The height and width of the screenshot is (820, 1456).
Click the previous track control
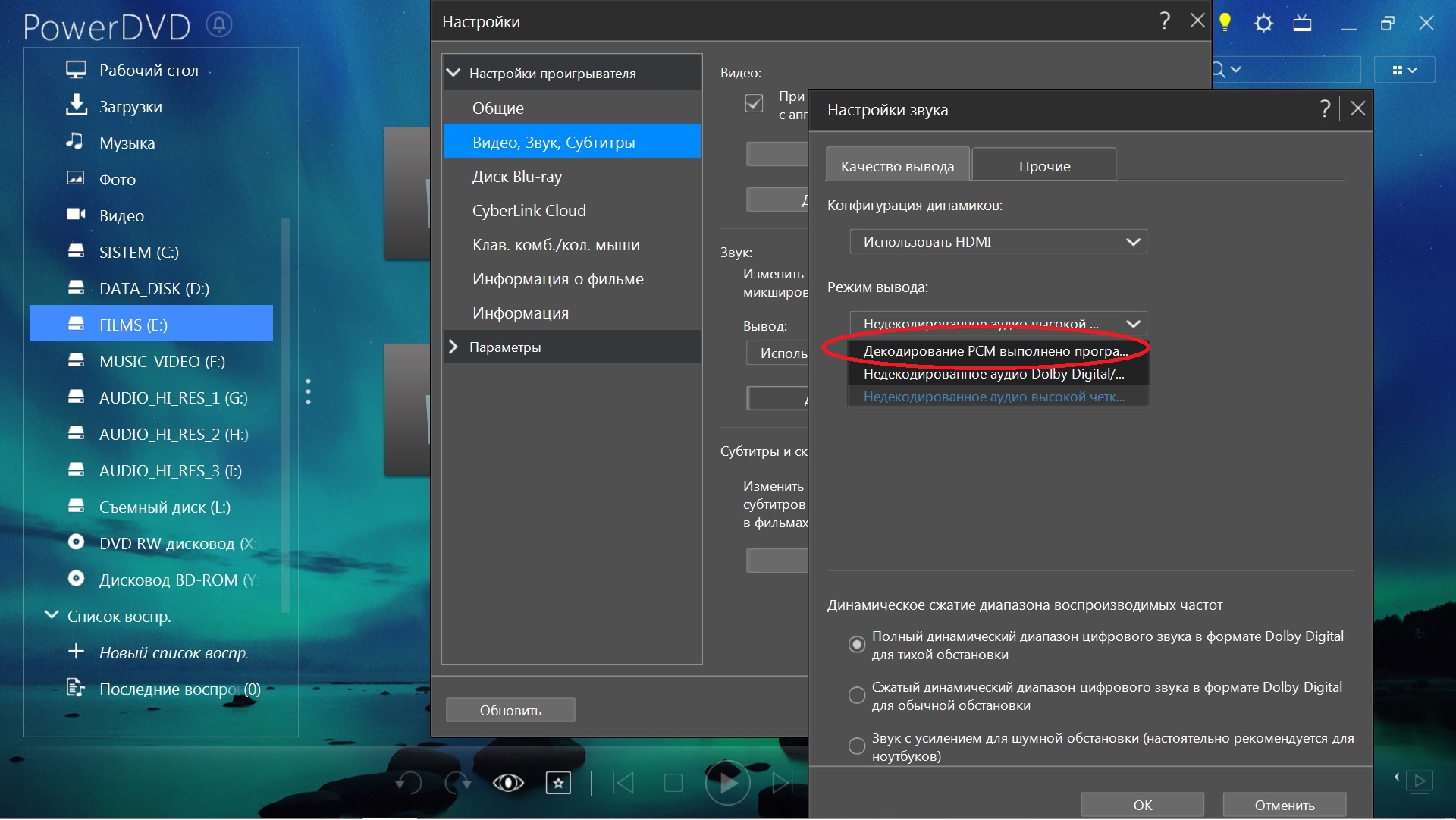[623, 782]
